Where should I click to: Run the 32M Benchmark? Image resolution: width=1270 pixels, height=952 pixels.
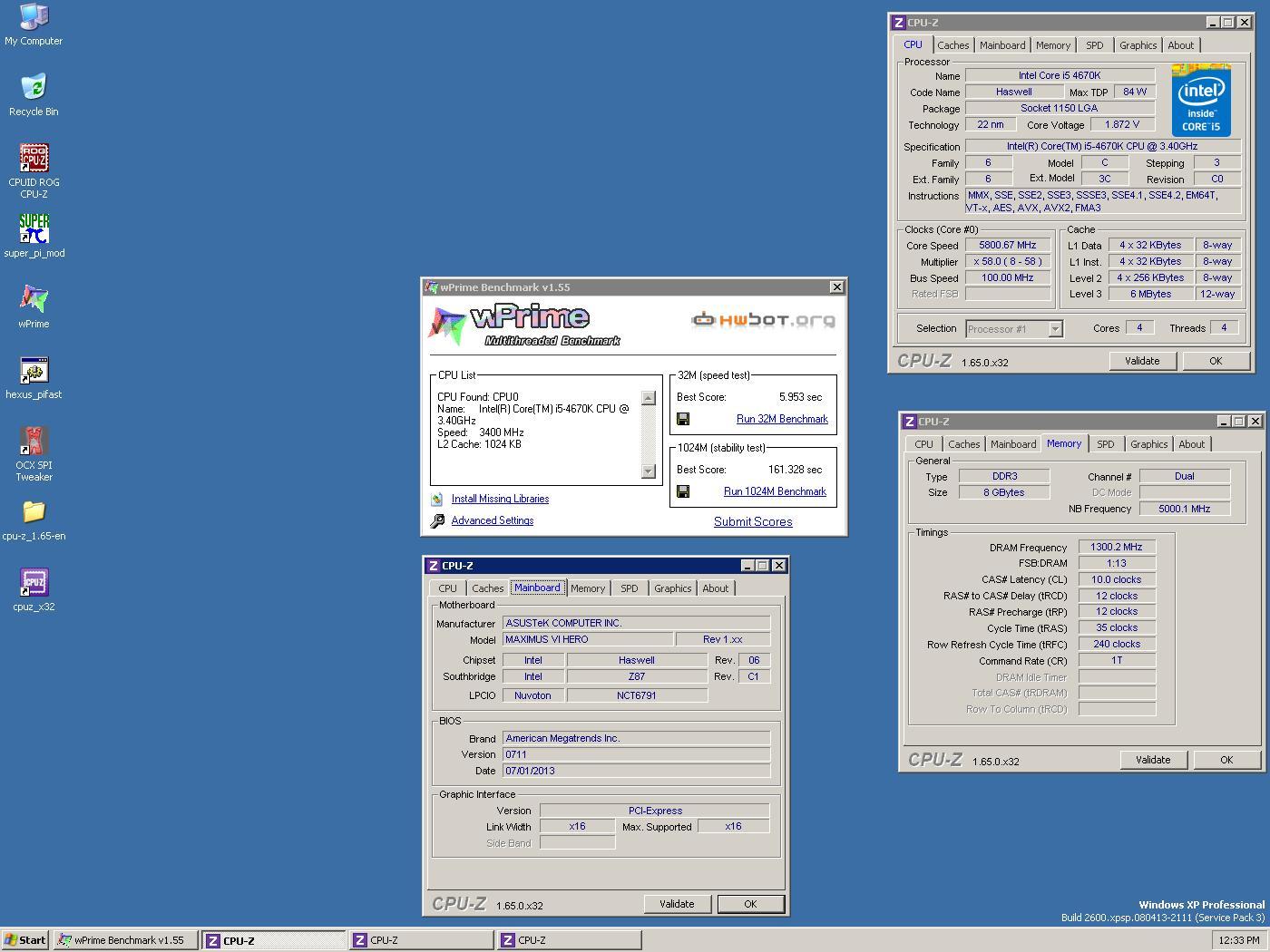pyautogui.click(x=782, y=419)
